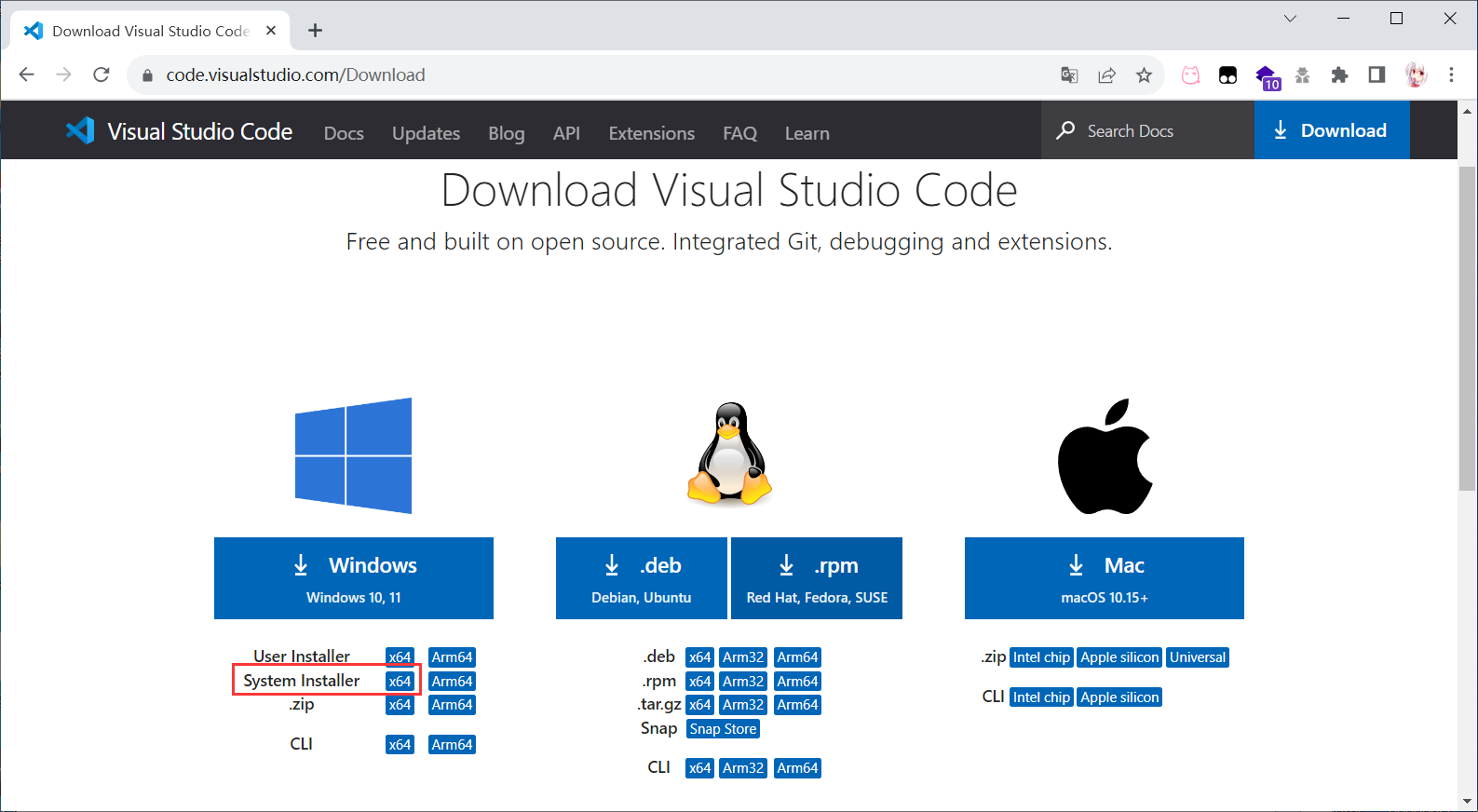Toggle the browser side panel icon
This screenshot has height=812, width=1478.
point(1376,75)
